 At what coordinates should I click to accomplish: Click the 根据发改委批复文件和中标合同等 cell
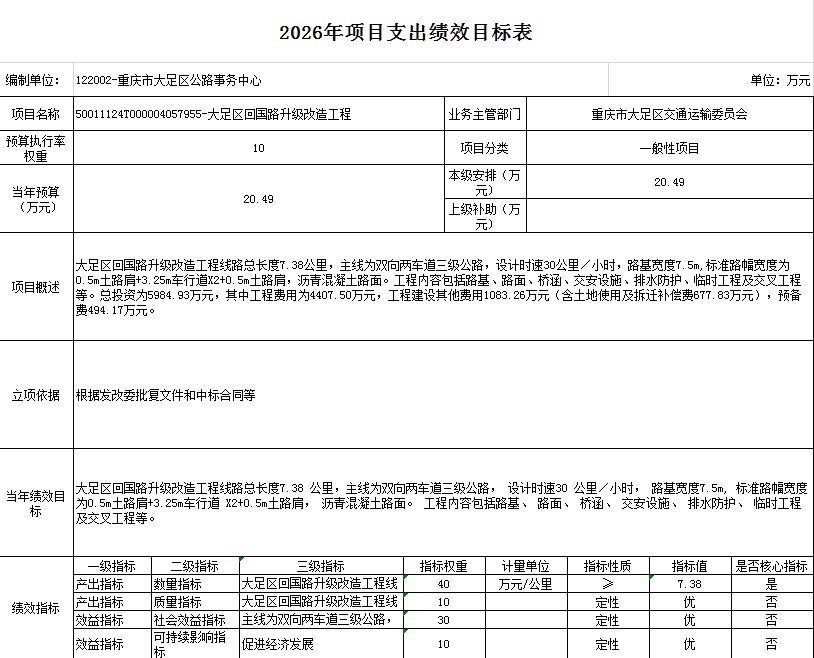(166, 395)
